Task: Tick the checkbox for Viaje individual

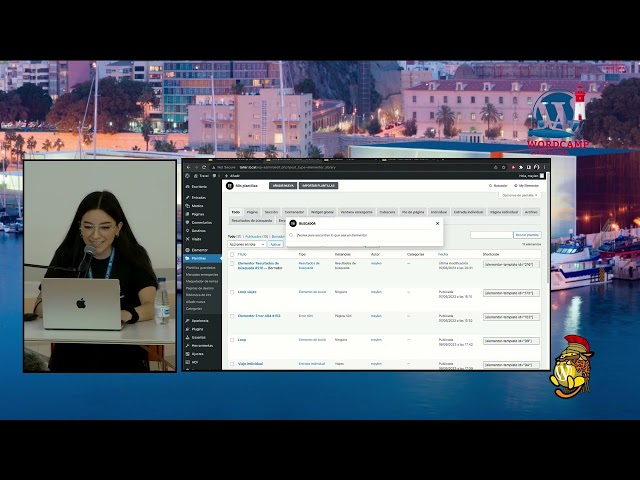Action: [x=232, y=364]
